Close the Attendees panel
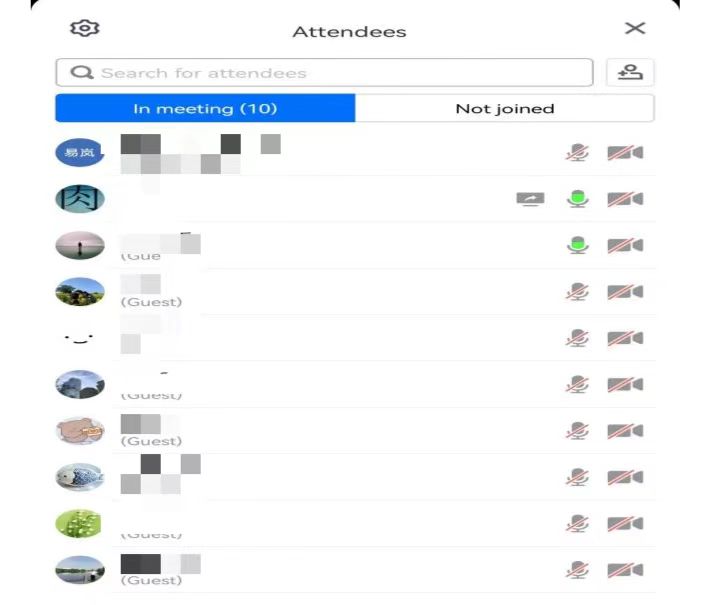710x605 pixels. click(635, 28)
